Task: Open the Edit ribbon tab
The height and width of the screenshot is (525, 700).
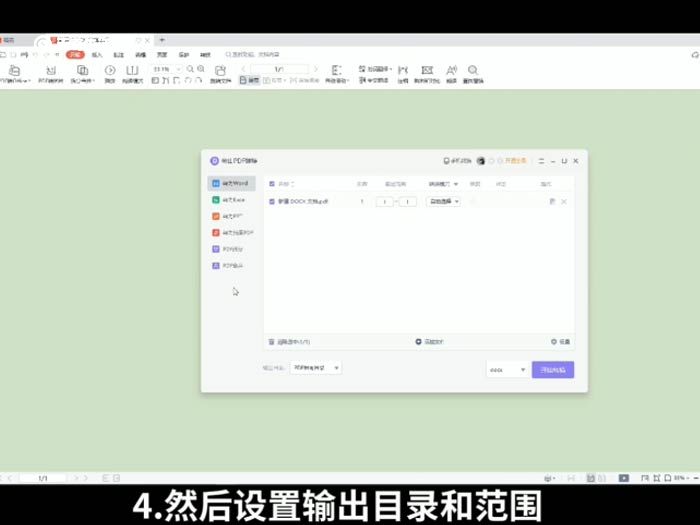Action: pyautogui.click(x=140, y=55)
